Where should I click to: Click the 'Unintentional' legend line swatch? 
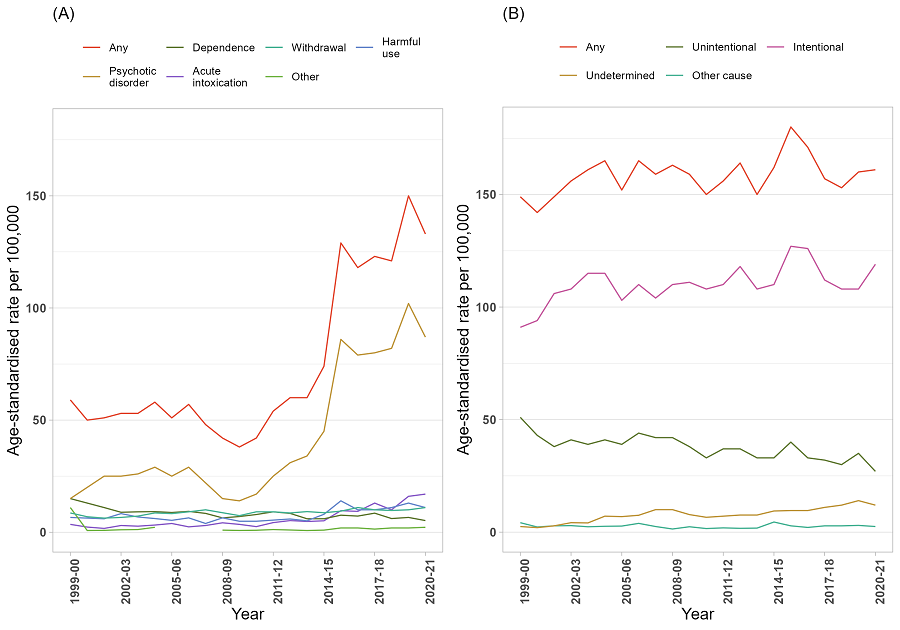674,47
